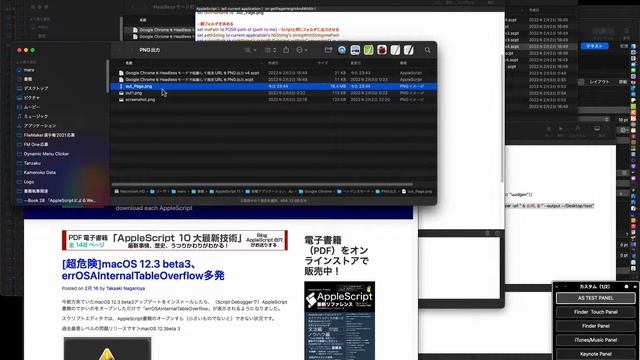The height and width of the screenshot is (360, 640).
Task: Click the run triangle in background script editor
Action: (x=561, y=129)
